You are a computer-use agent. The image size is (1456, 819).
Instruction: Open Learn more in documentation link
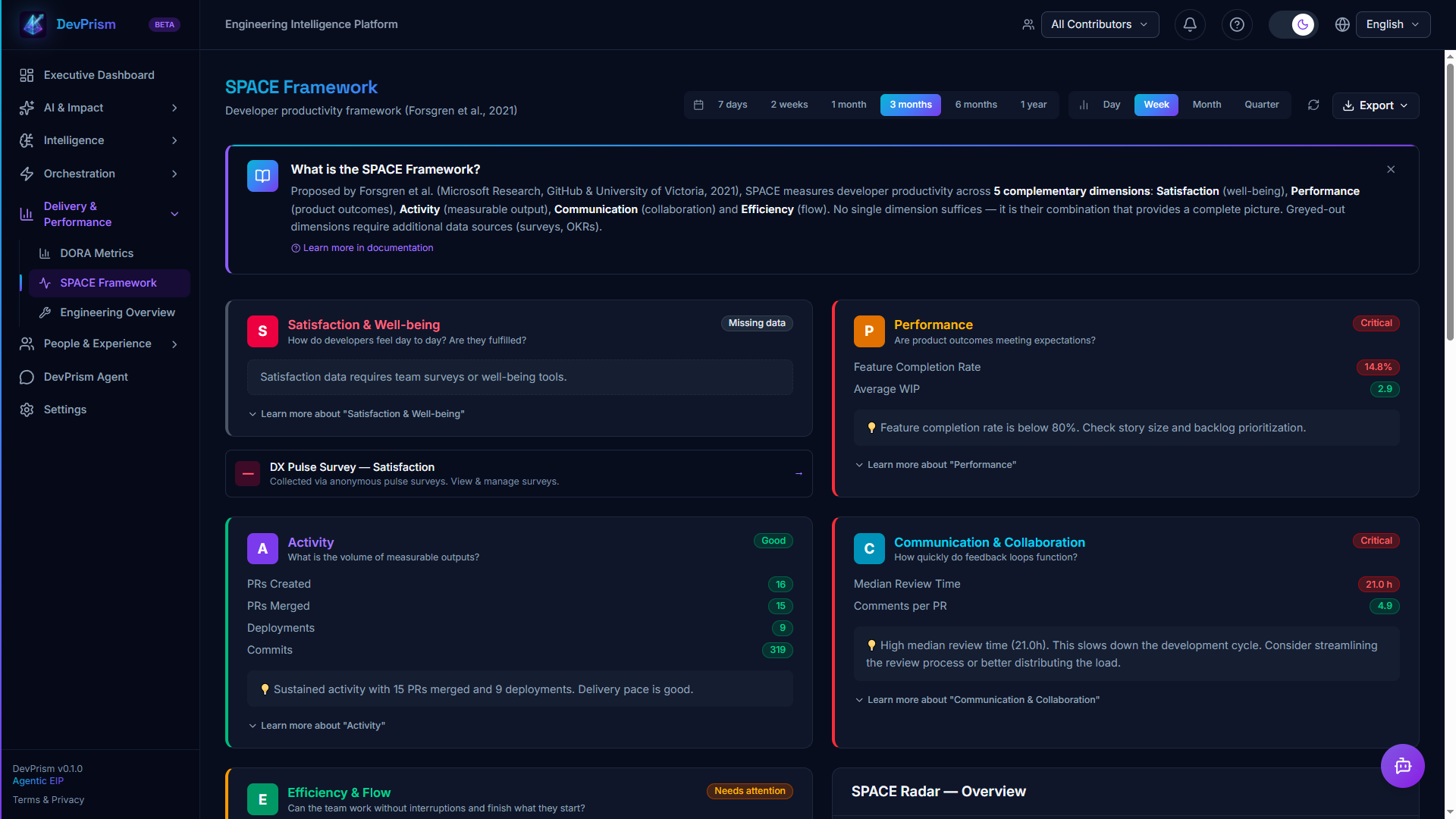point(362,248)
